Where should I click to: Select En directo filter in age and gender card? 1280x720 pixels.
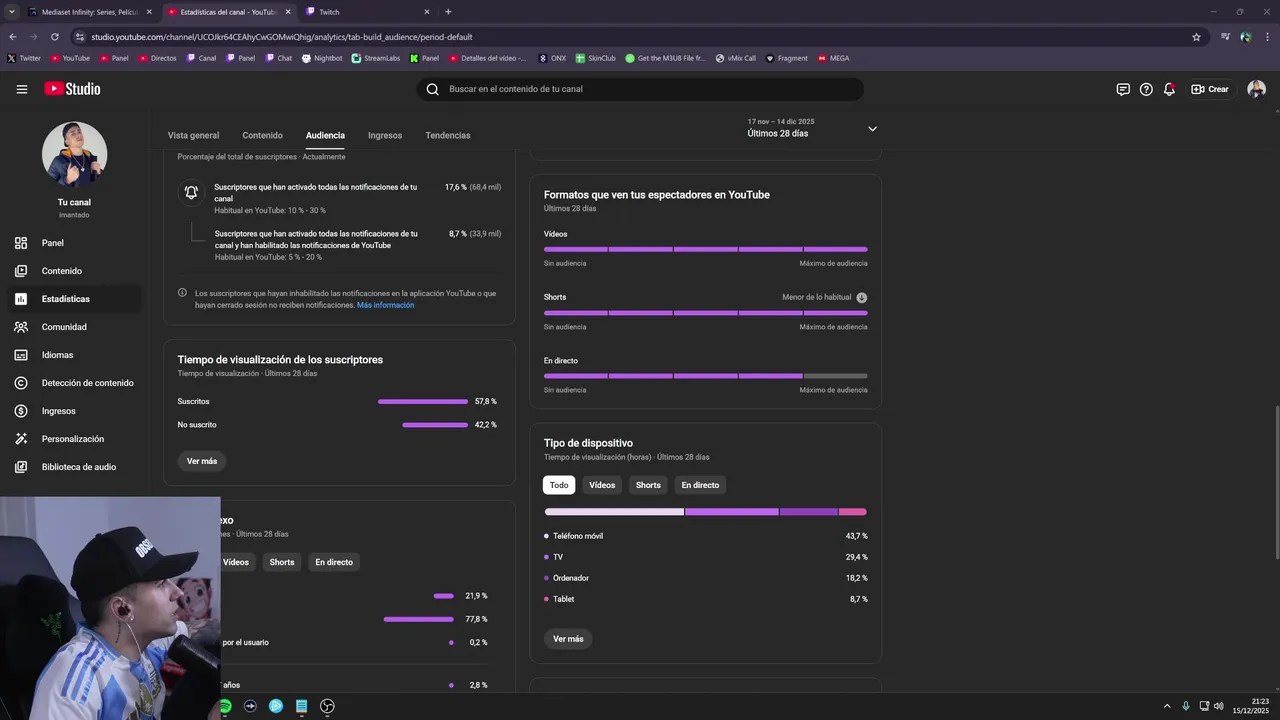click(334, 562)
